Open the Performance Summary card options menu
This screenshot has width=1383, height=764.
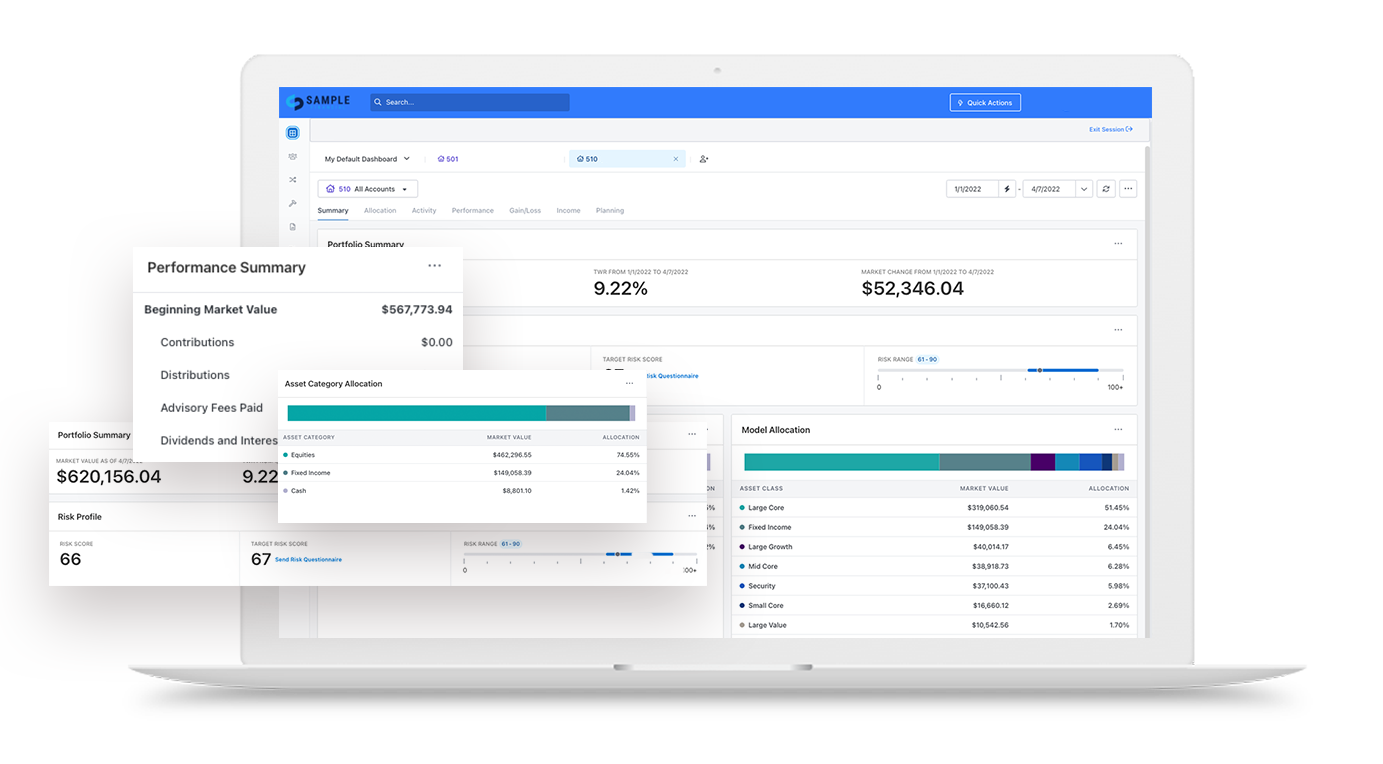[x=434, y=266]
